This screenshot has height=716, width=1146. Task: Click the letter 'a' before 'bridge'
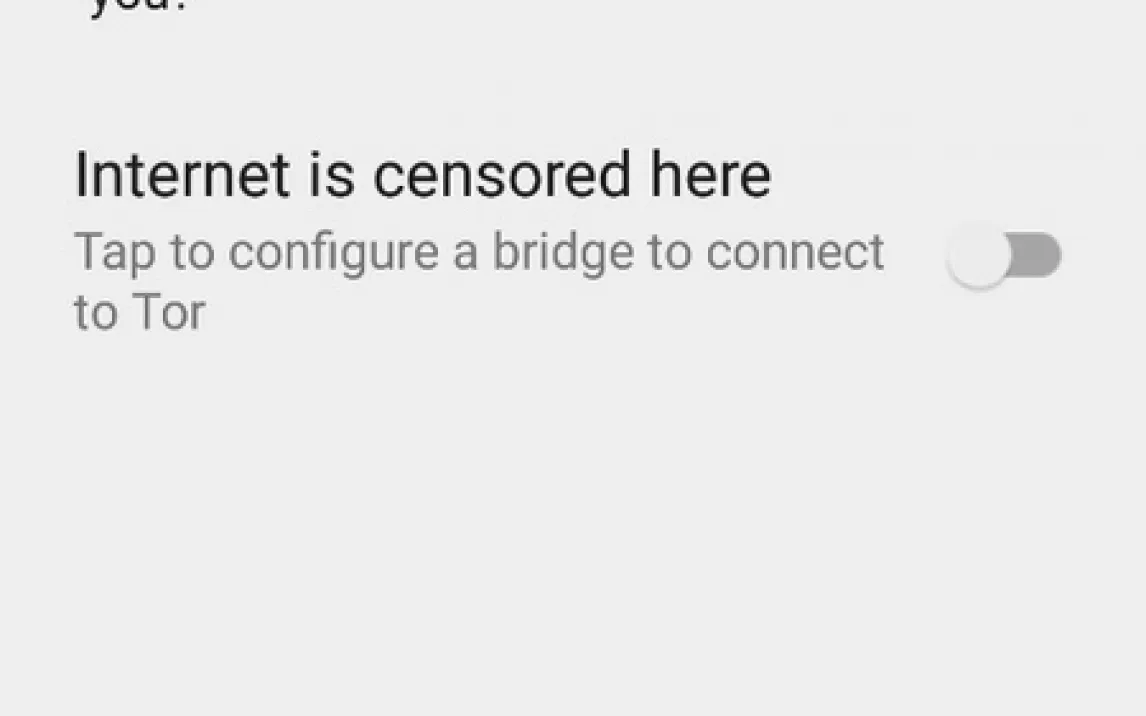point(465,257)
